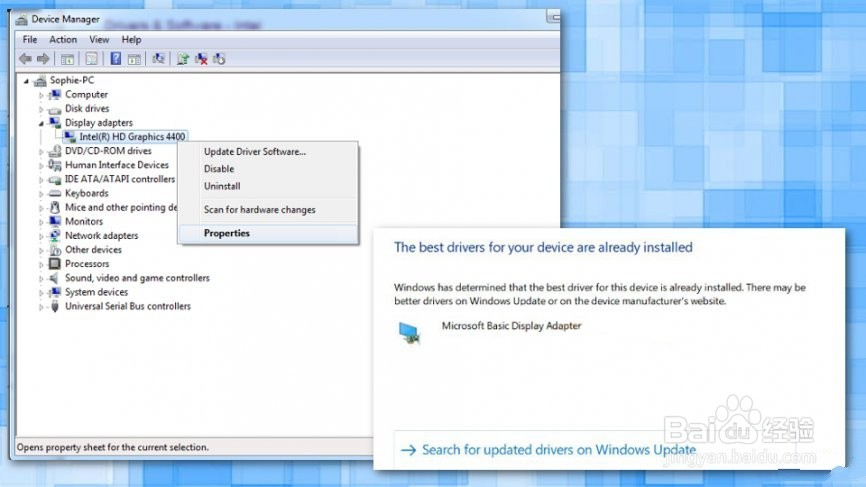
Task: Toggle the action pane toolbar icon
Action: tap(134, 59)
